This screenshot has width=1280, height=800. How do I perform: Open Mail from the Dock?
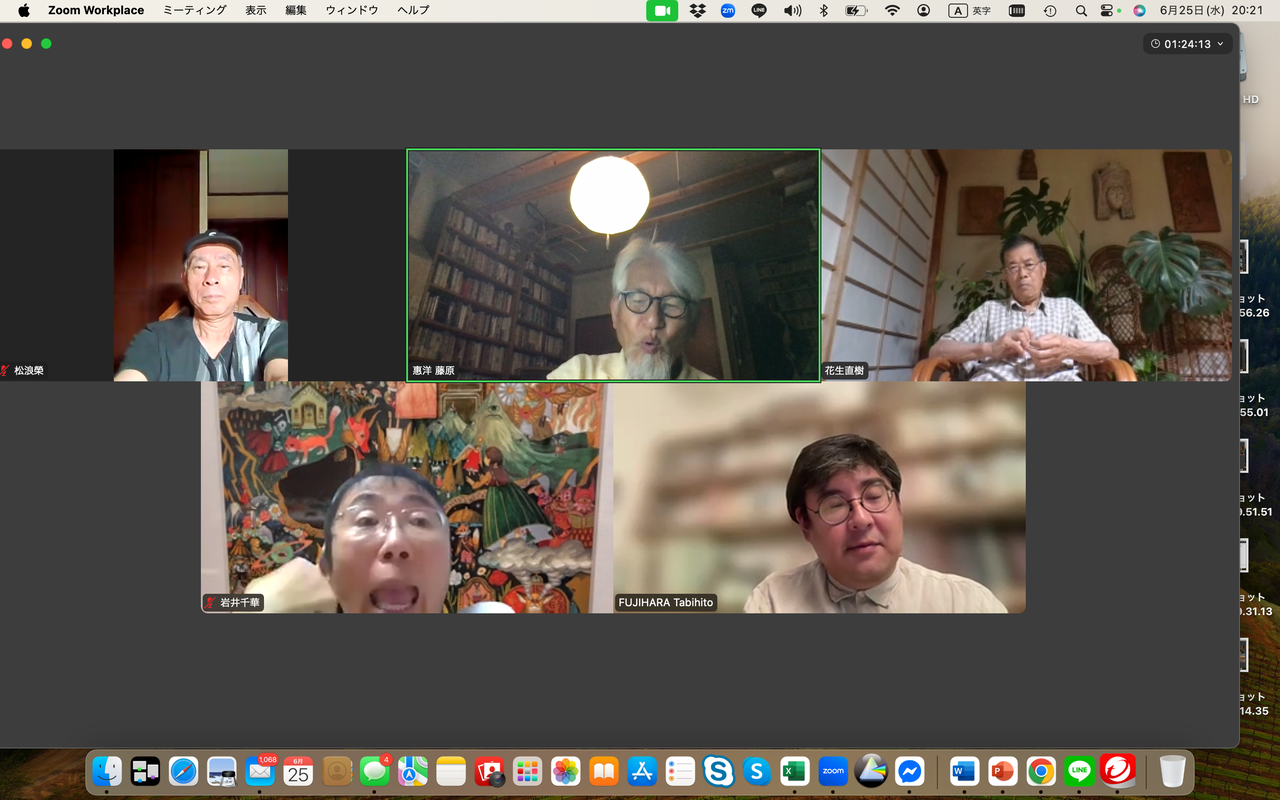pyautogui.click(x=260, y=771)
